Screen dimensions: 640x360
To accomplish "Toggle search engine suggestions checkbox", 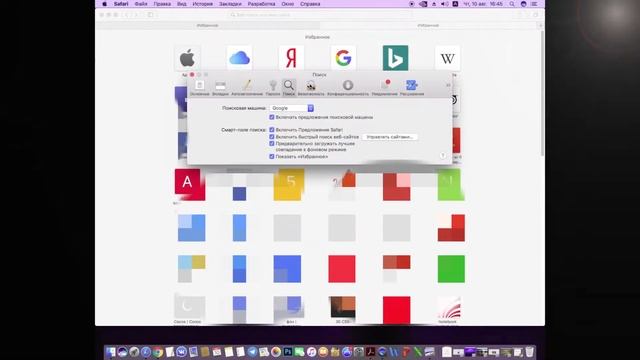I will click(272, 117).
